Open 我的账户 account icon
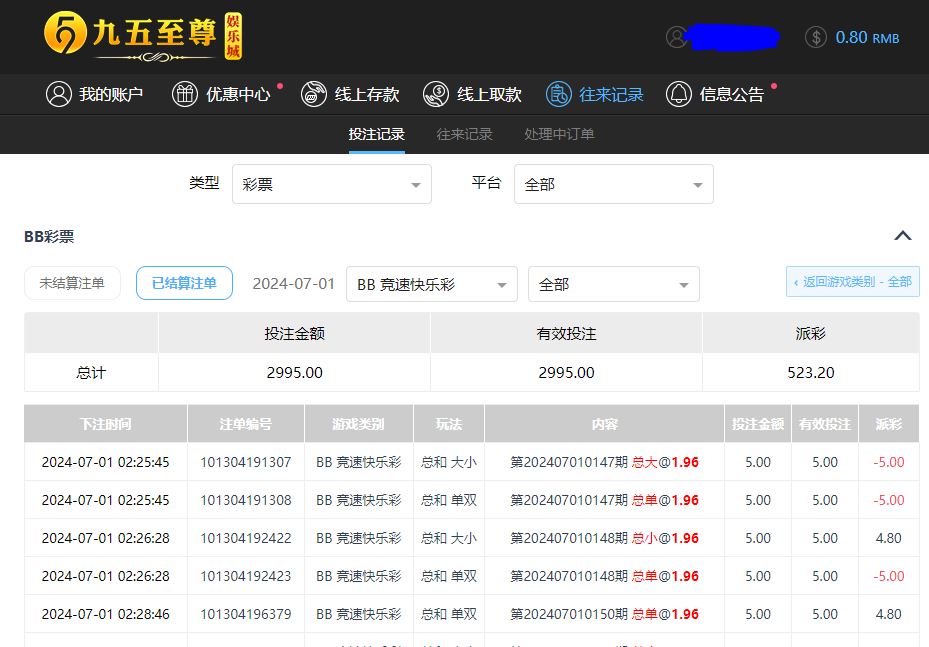The width and height of the screenshot is (929, 647). point(59,94)
